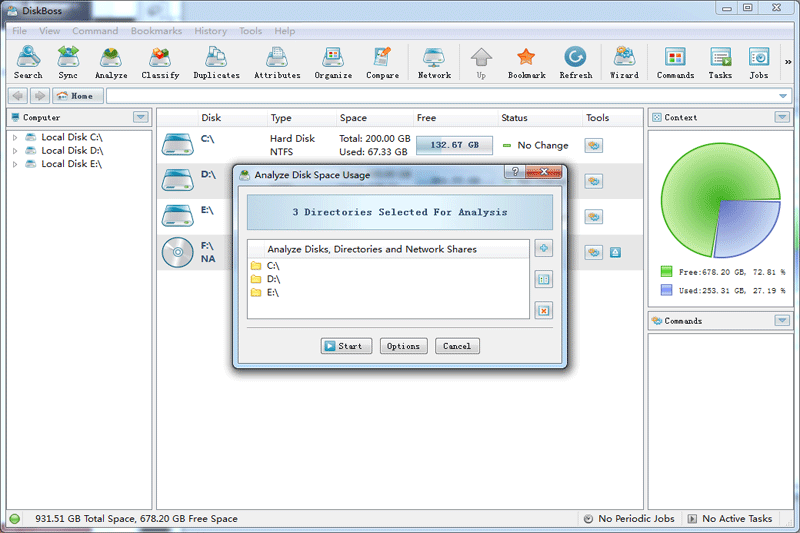The image size is (800, 533).
Task: Open the Bookmarks menu
Action: [156, 31]
